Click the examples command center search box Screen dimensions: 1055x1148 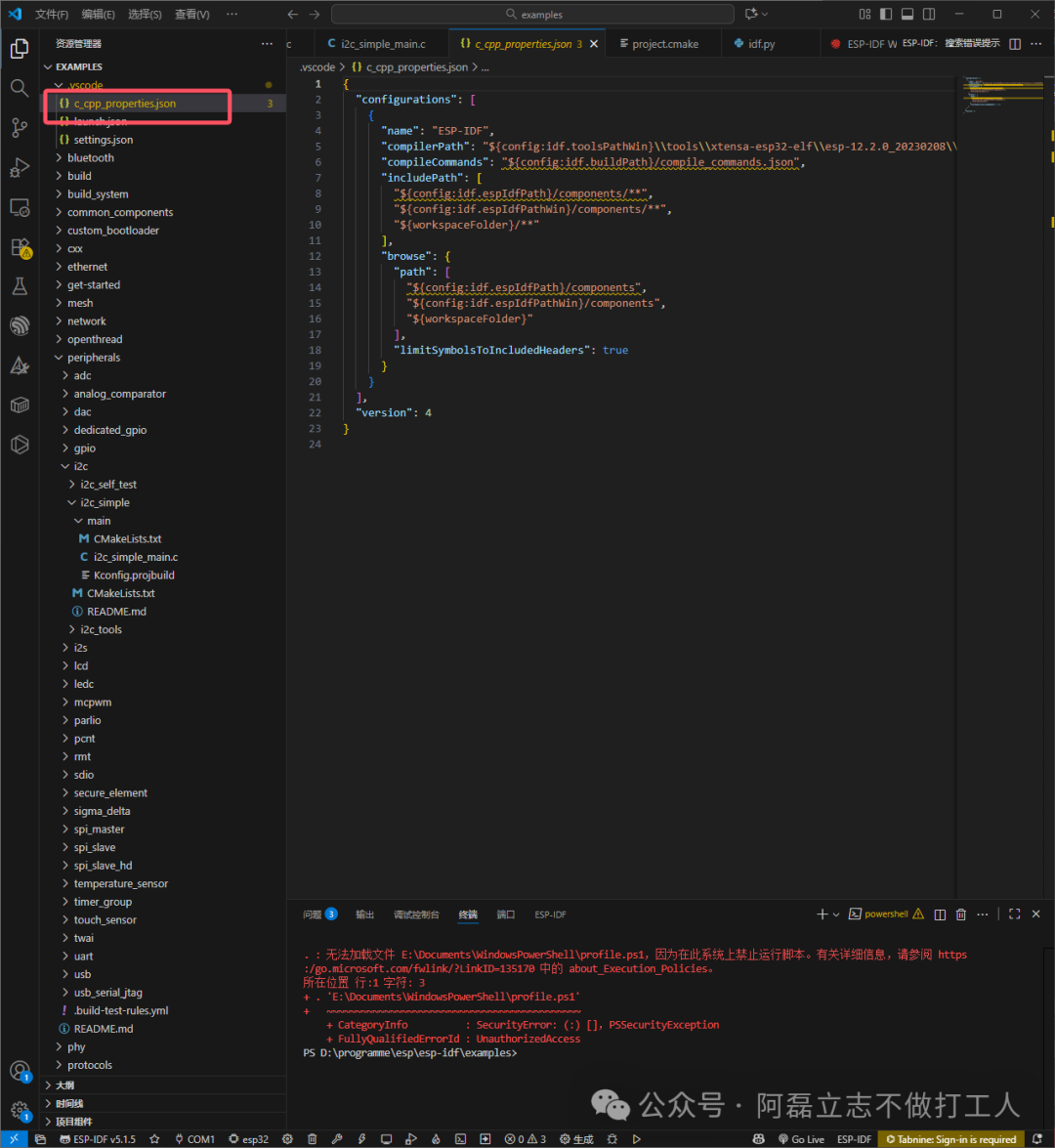tap(533, 14)
